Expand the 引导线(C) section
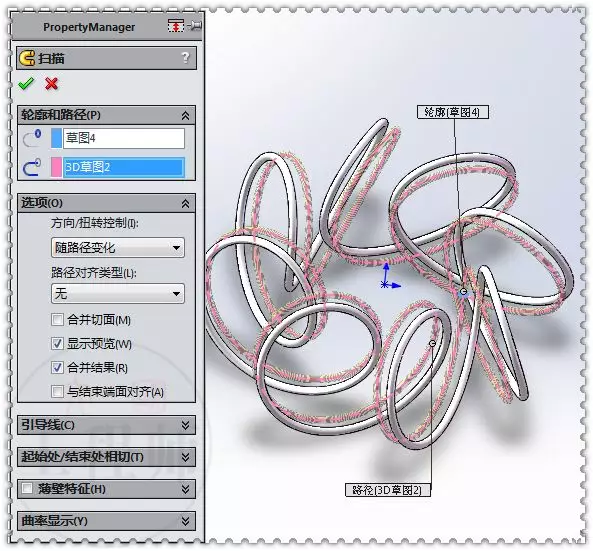 coord(106,425)
